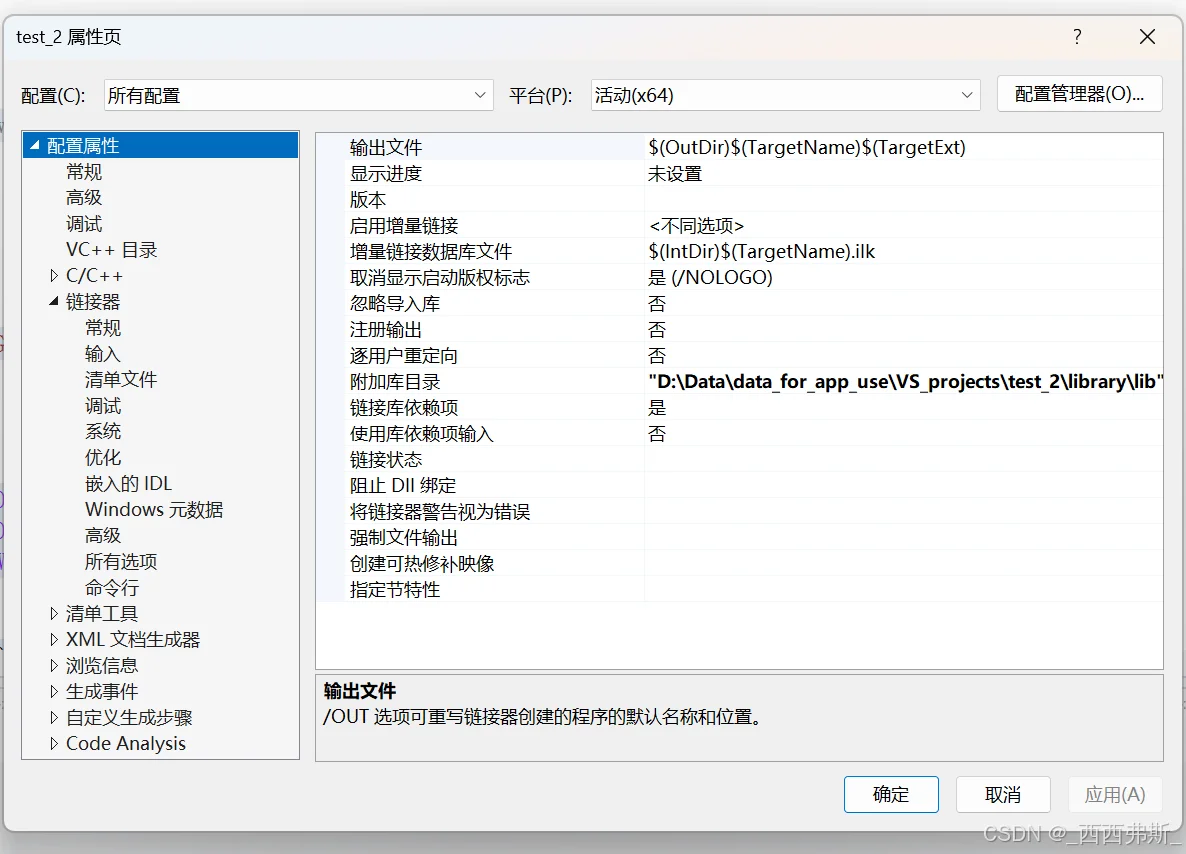Click the 应用(A) button
The height and width of the screenshot is (854, 1186).
pos(1115,794)
